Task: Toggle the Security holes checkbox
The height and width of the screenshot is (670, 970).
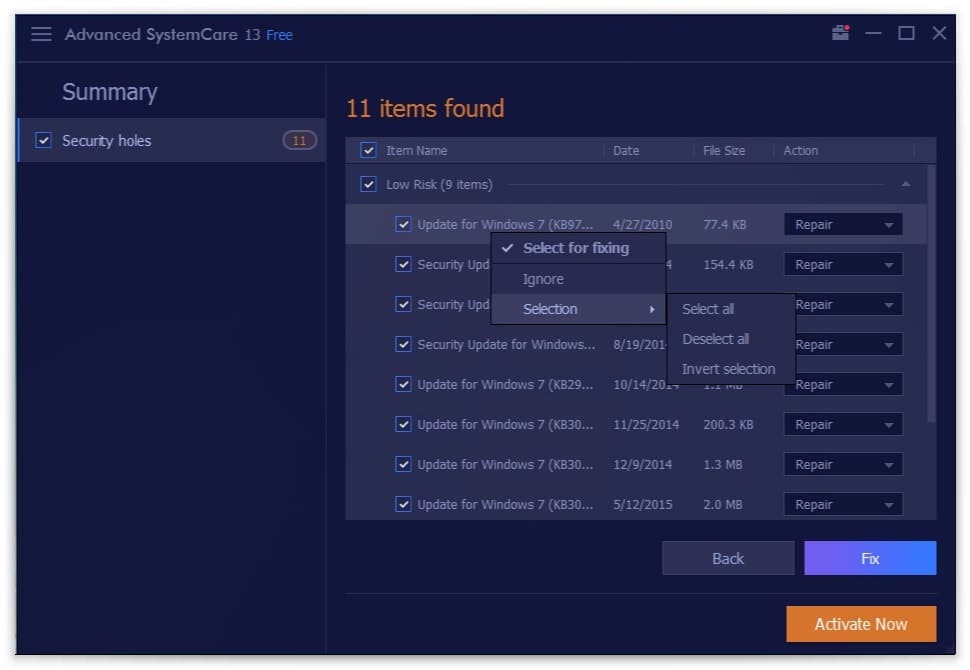Action: click(43, 140)
